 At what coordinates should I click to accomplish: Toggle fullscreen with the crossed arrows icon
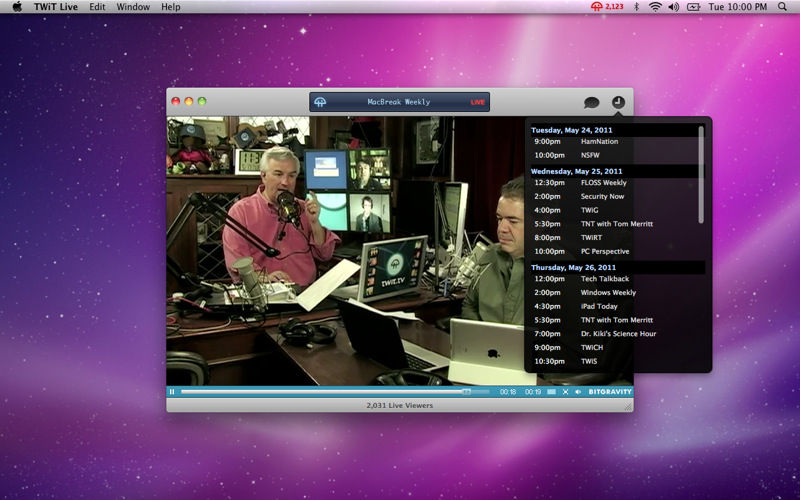pyautogui.click(x=565, y=392)
